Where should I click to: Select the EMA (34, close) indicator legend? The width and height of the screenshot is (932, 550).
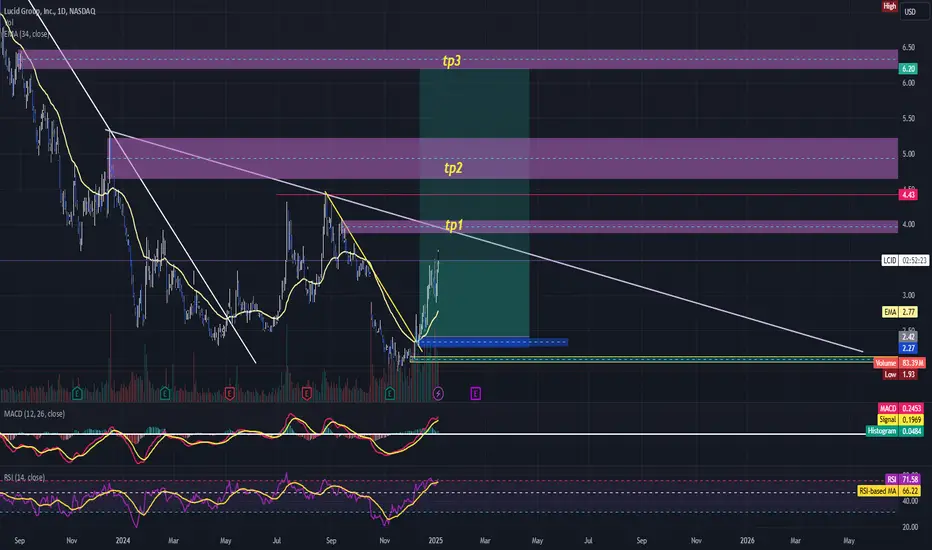coord(26,34)
